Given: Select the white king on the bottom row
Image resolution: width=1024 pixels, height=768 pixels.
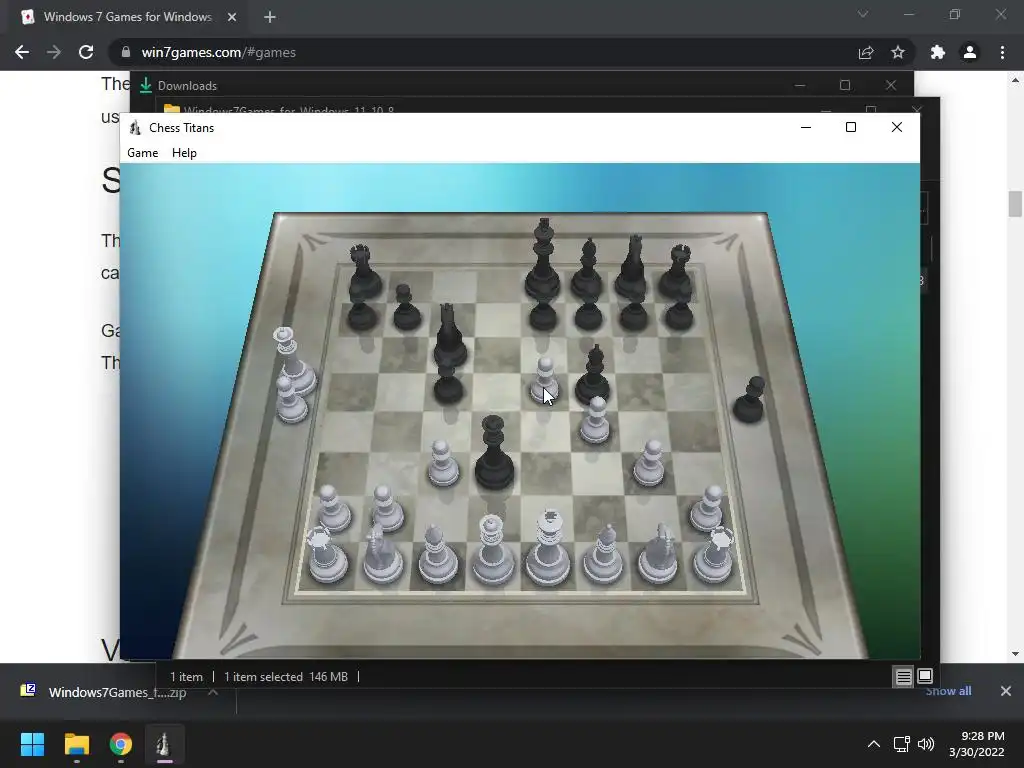Looking at the screenshot, I should pyautogui.click(x=548, y=549).
